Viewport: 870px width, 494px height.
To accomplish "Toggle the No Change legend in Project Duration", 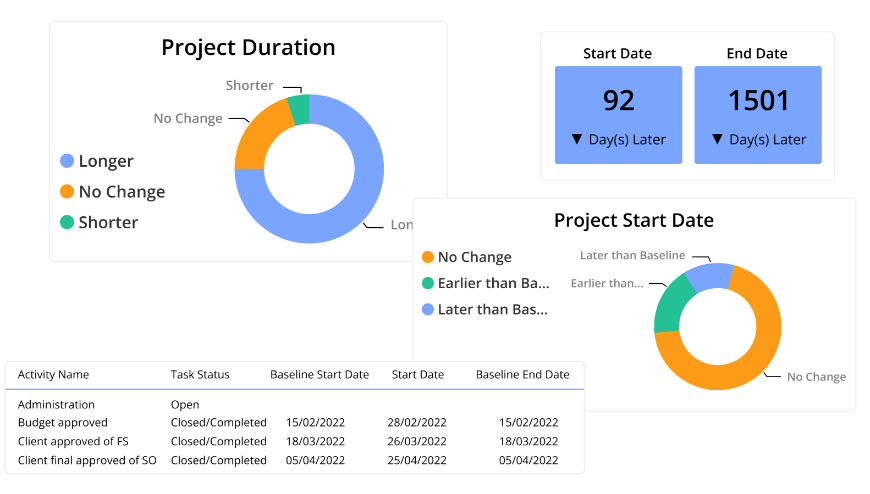I will click(111, 192).
